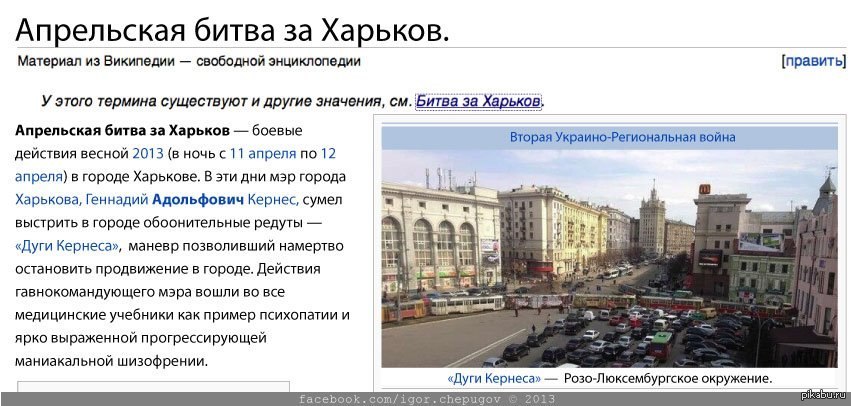Click the bold «Апрельская битва за Харьков» intro text
Screen dimensions: 851x406
pyautogui.click(x=121, y=131)
